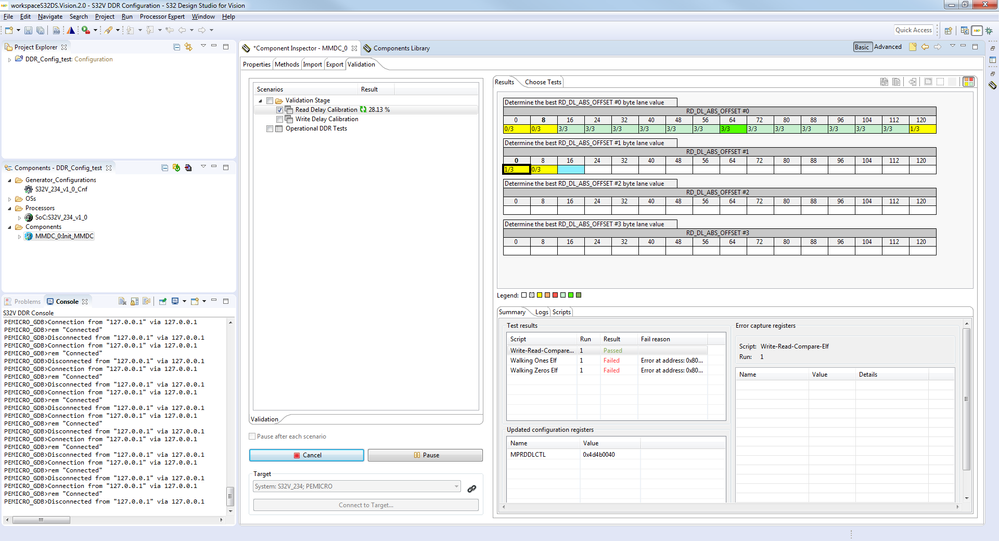Screen dimensions: 999x541
Task: Toggle Link with Editor in Project Explorer
Action: (188, 47)
